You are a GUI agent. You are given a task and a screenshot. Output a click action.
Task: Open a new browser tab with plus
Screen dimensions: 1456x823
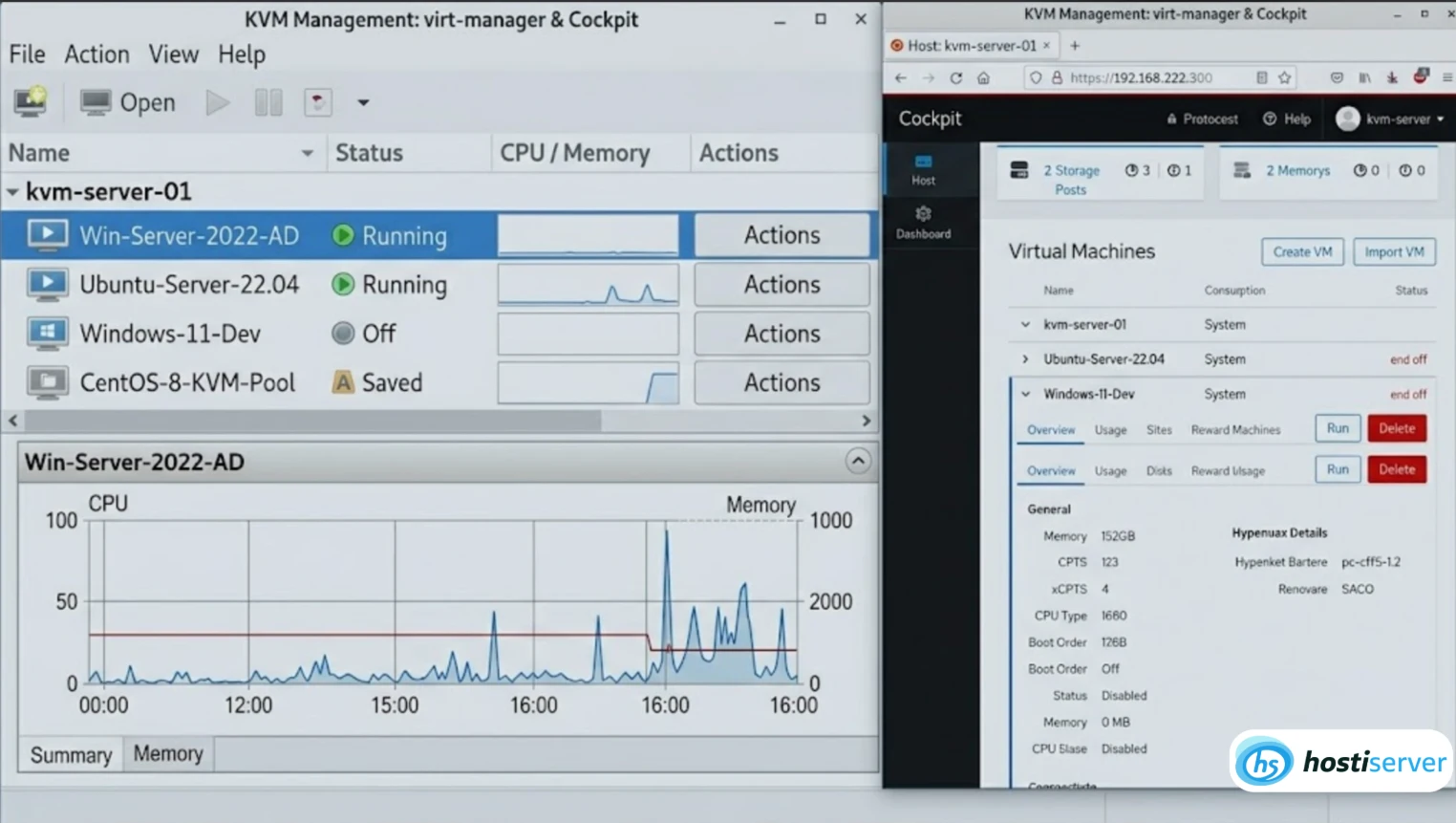click(1075, 45)
